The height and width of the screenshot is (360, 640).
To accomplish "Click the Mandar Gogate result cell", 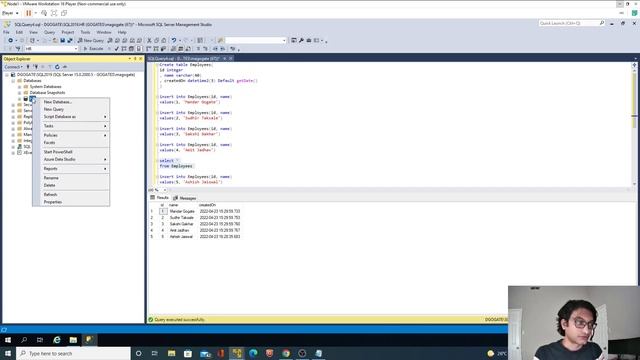I will [182, 211].
